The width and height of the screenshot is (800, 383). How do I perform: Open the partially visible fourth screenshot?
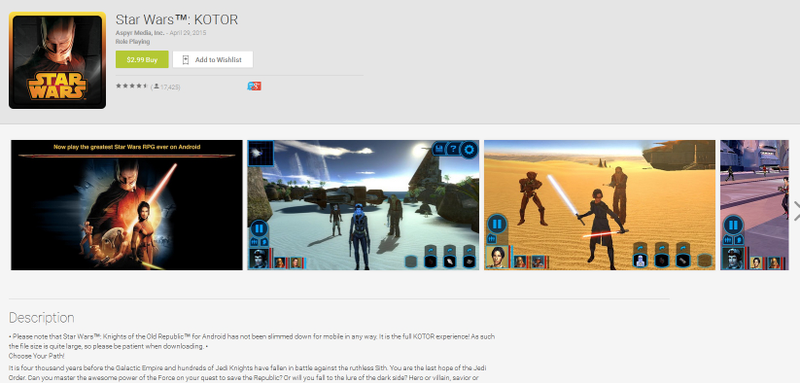point(754,205)
